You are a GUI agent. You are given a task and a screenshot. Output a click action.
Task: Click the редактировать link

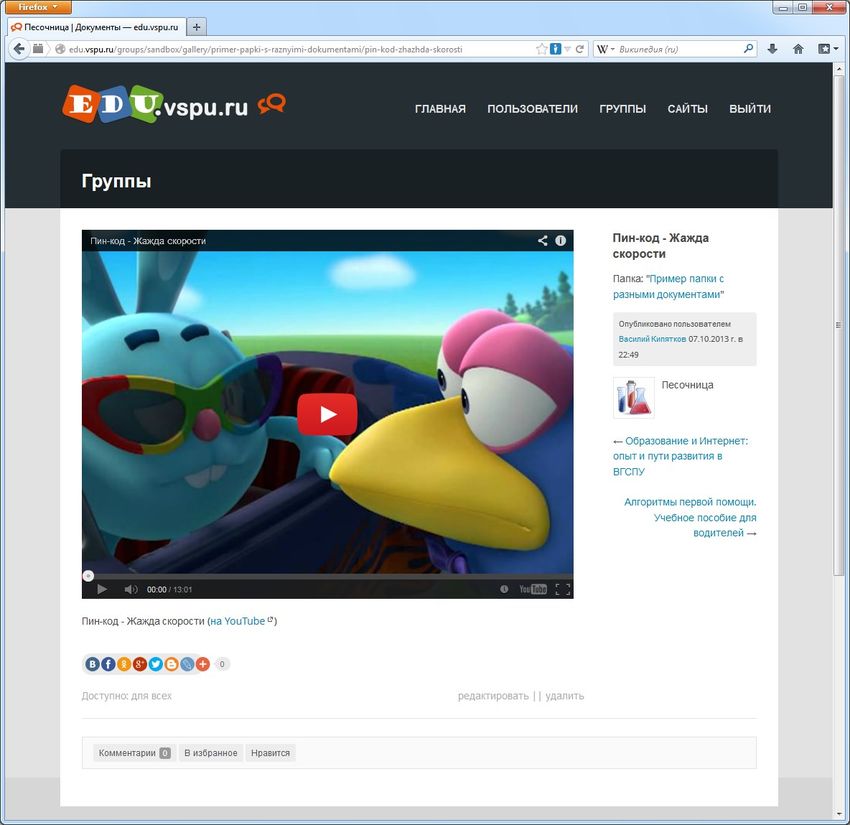click(x=493, y=696)
